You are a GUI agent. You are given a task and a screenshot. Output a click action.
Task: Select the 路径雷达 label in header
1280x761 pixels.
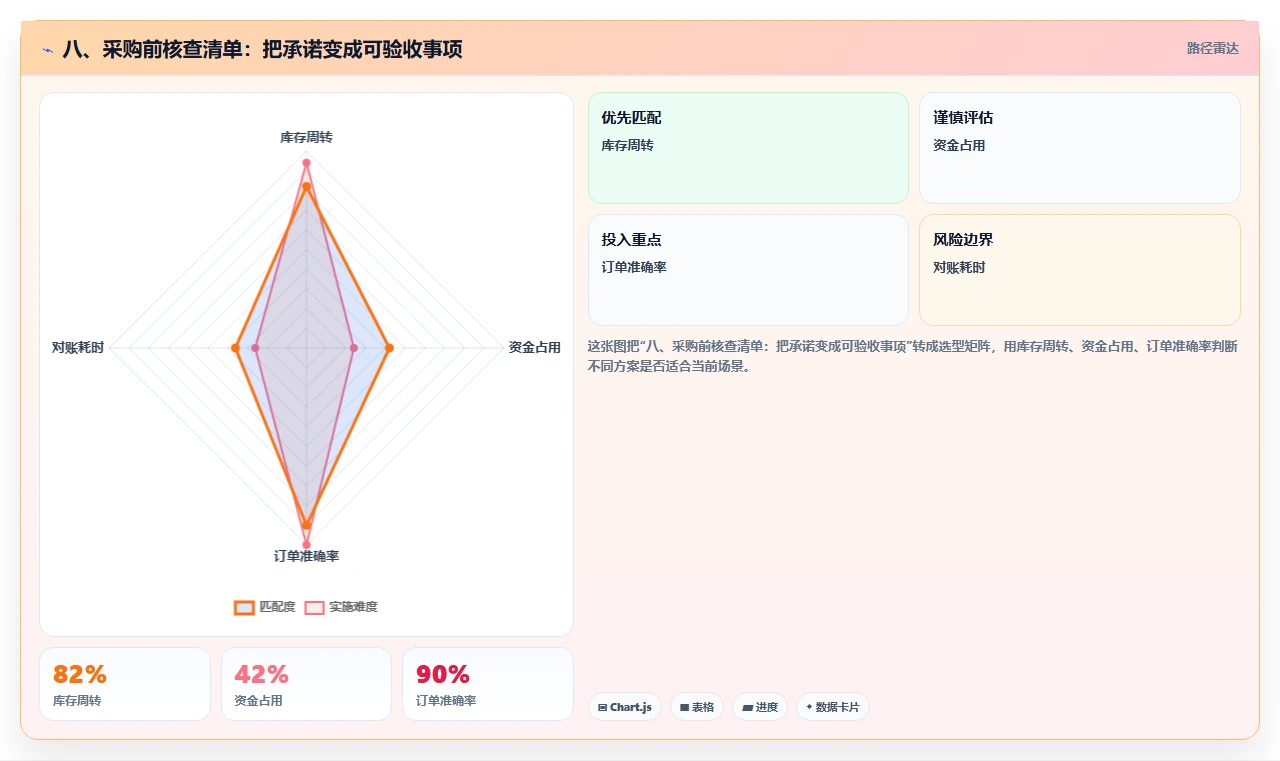tap(1212, 48)
